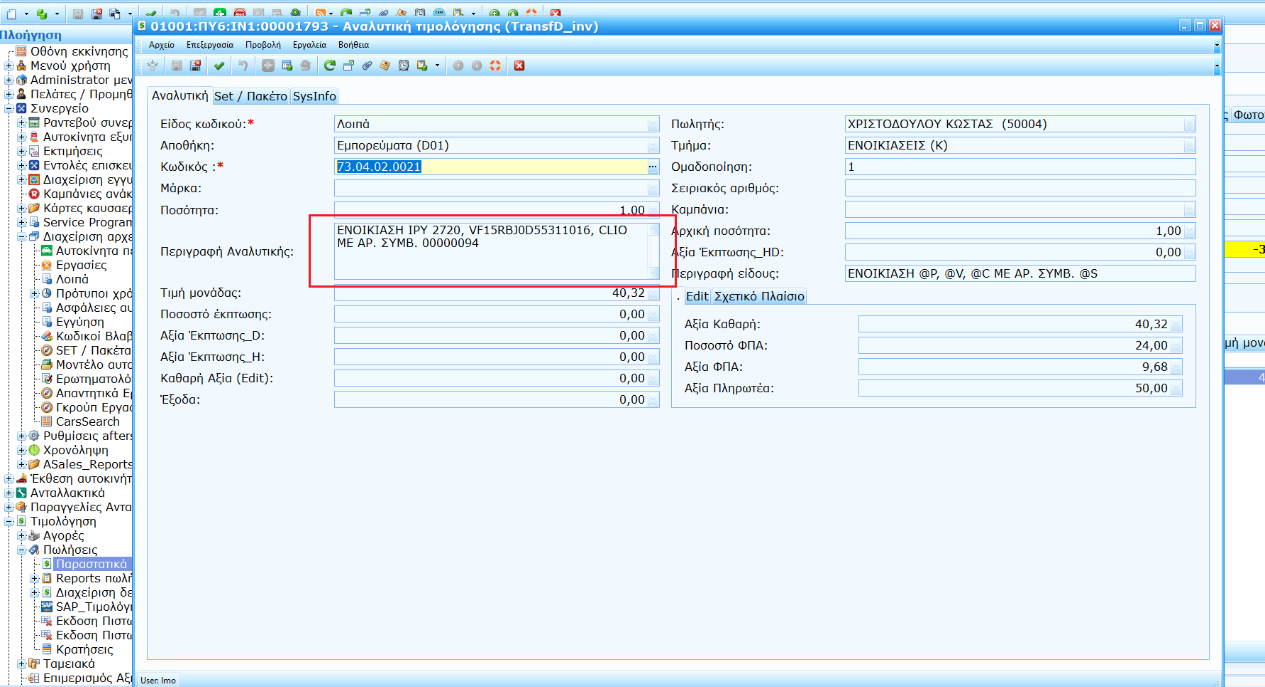This screenshot has width=1265, height=687.
Task: Switch to the Set / Πακέτο tab
Action: tap(251, 96)
